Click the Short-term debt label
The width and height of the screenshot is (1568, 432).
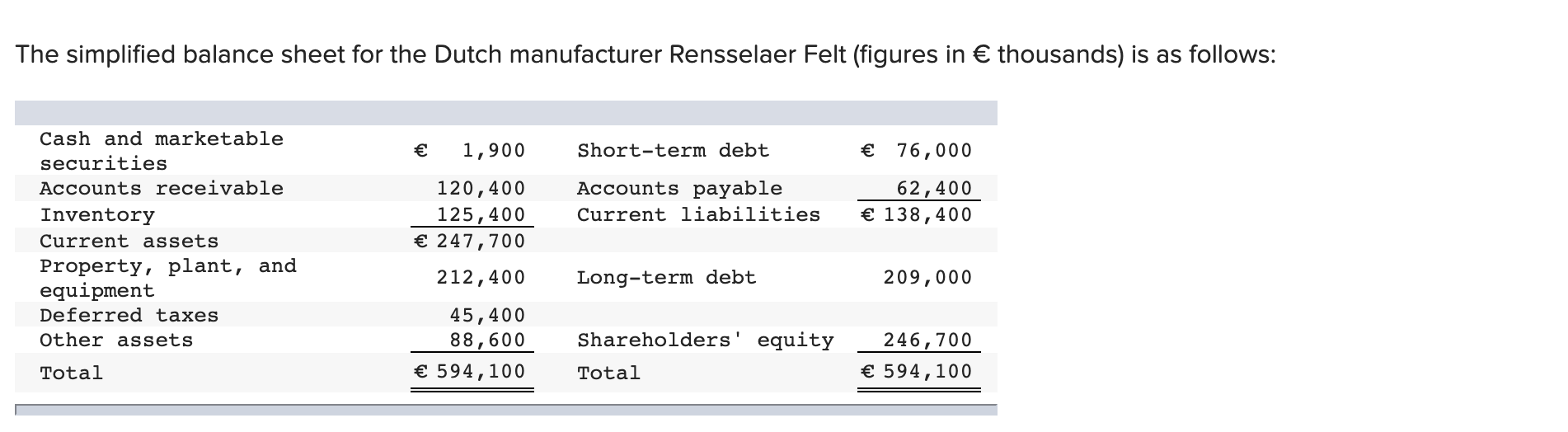(673, 150)
